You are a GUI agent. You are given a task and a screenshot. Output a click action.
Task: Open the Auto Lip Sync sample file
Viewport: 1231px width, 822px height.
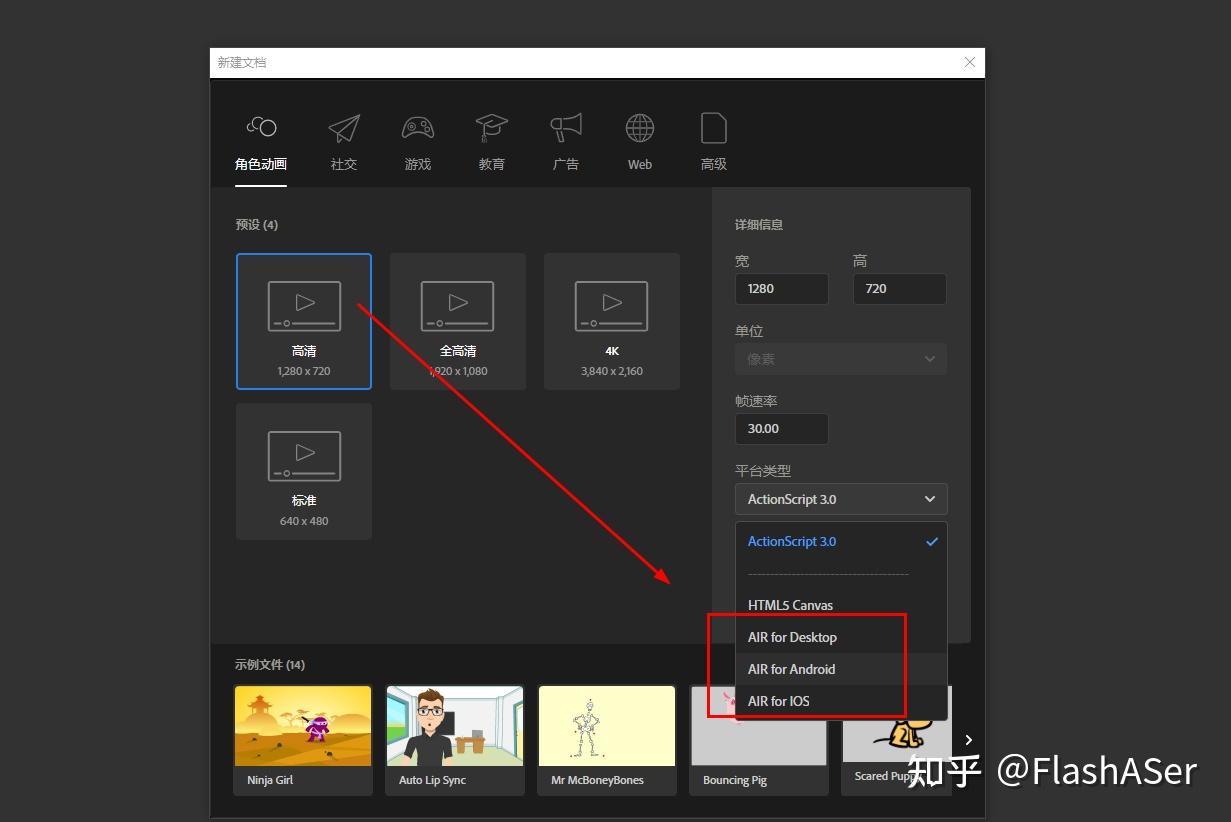[x=455, y=740]
